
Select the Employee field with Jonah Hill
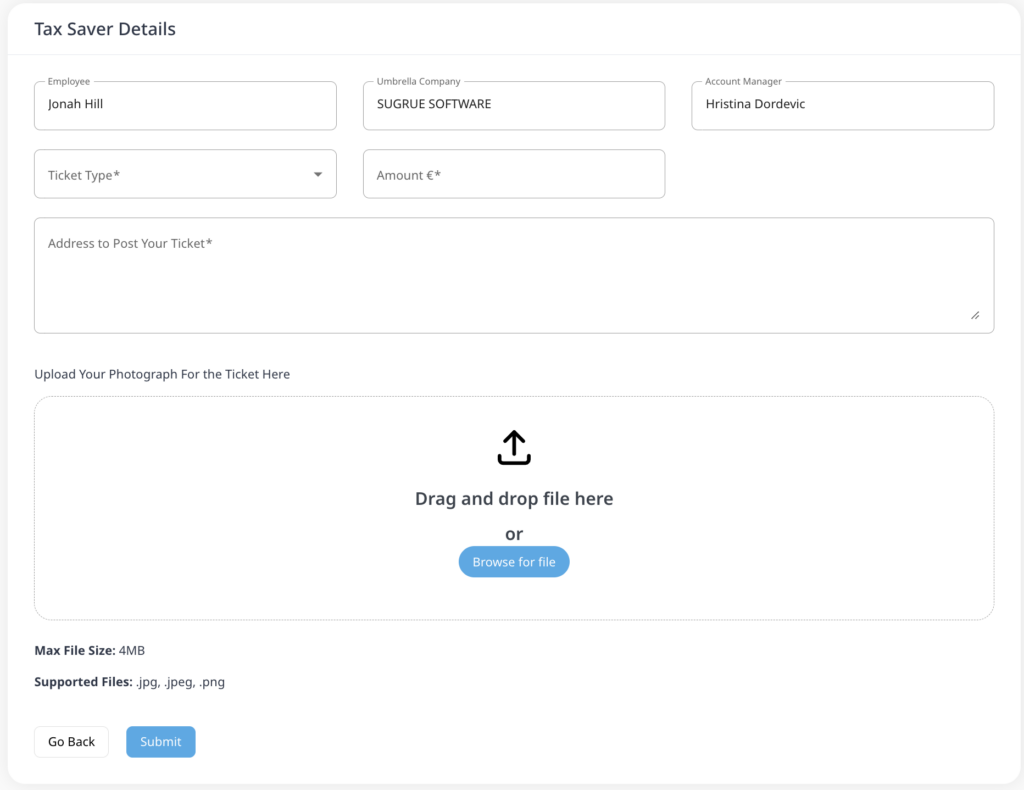(185, 105)
